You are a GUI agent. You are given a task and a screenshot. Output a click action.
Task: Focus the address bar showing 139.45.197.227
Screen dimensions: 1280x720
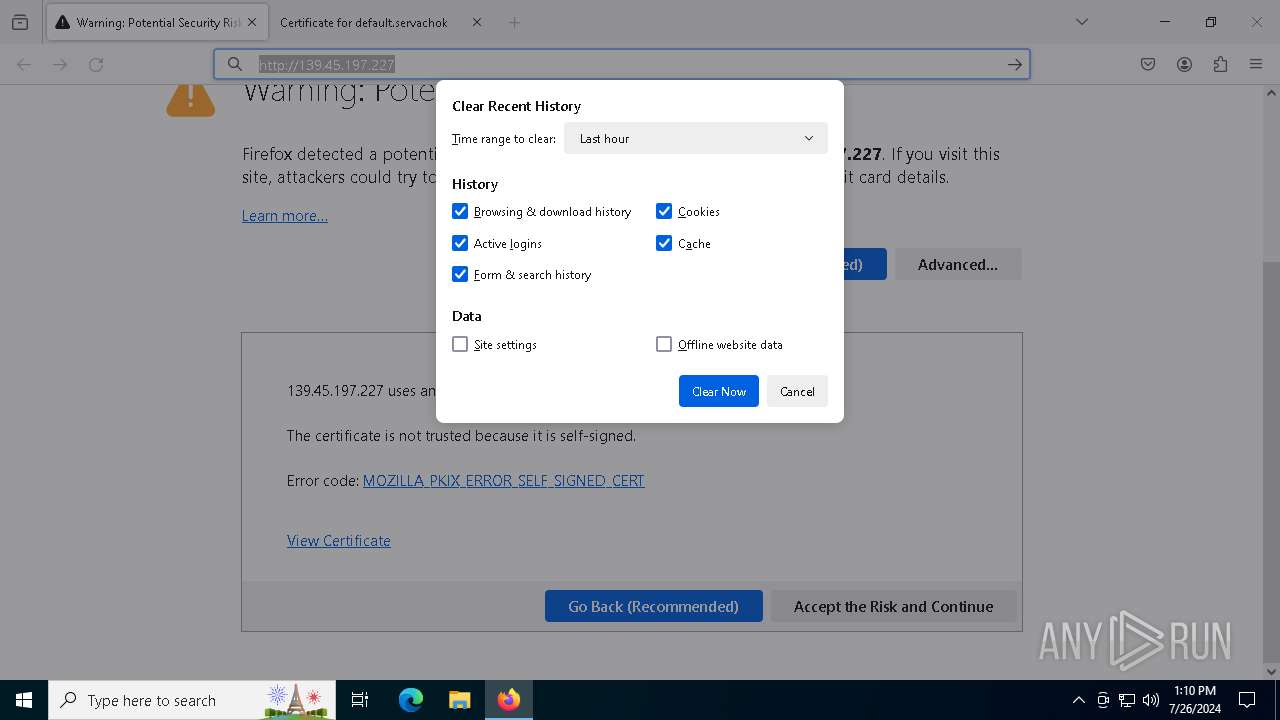click(622, 64)
